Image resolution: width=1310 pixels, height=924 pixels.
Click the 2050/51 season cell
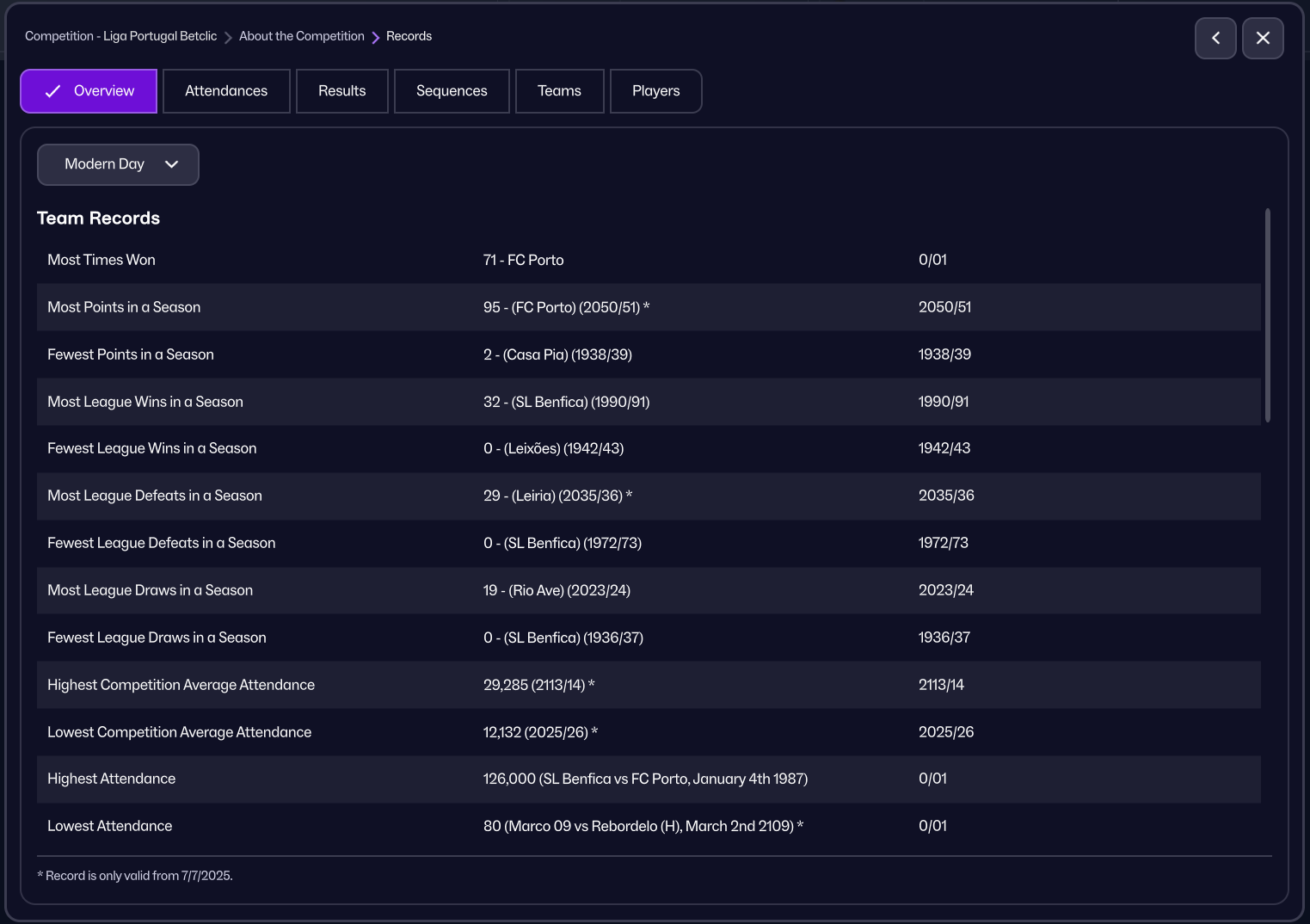pyautogui.click(x=944, y=307)
